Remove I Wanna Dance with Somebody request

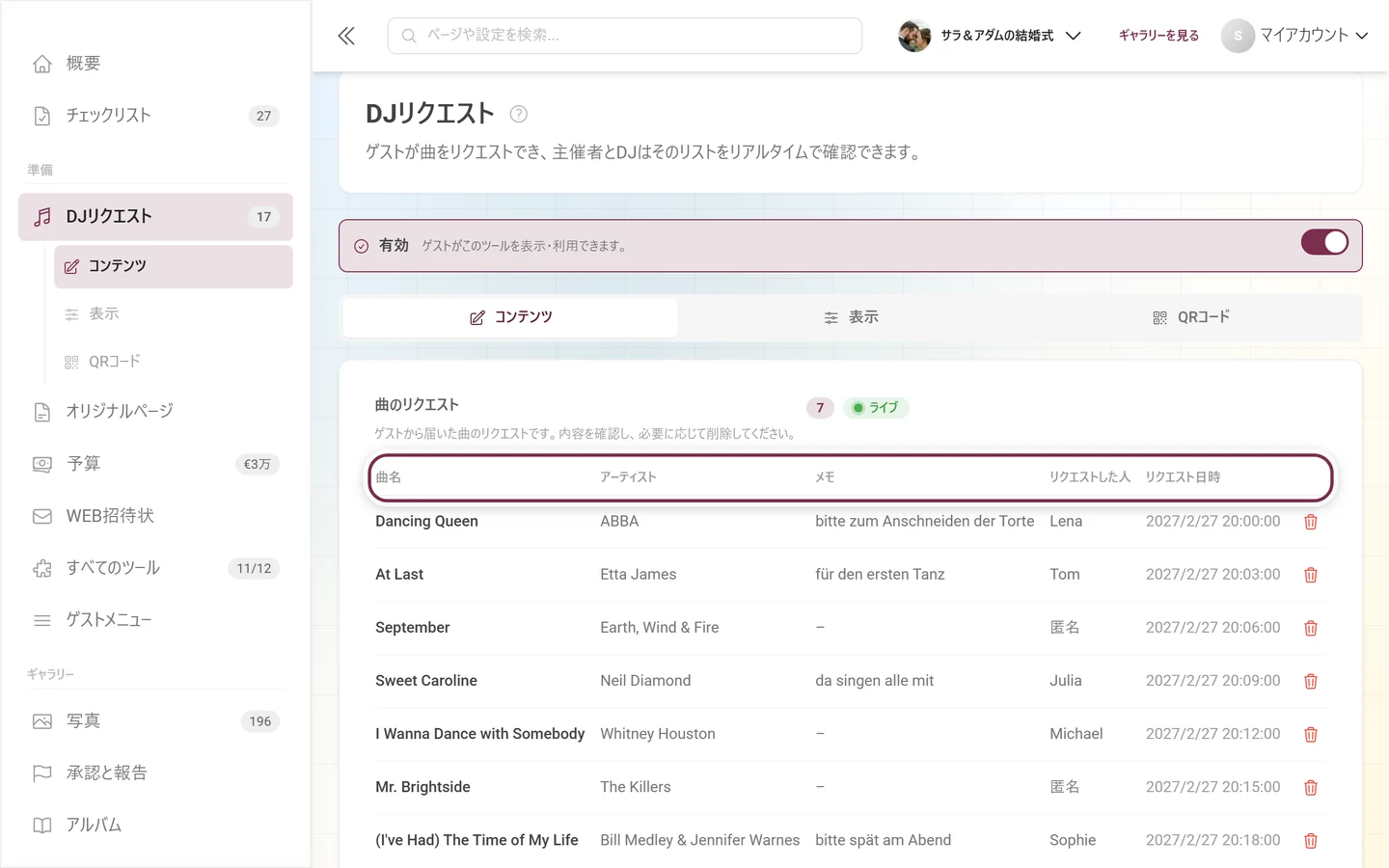coord(1311,735)
